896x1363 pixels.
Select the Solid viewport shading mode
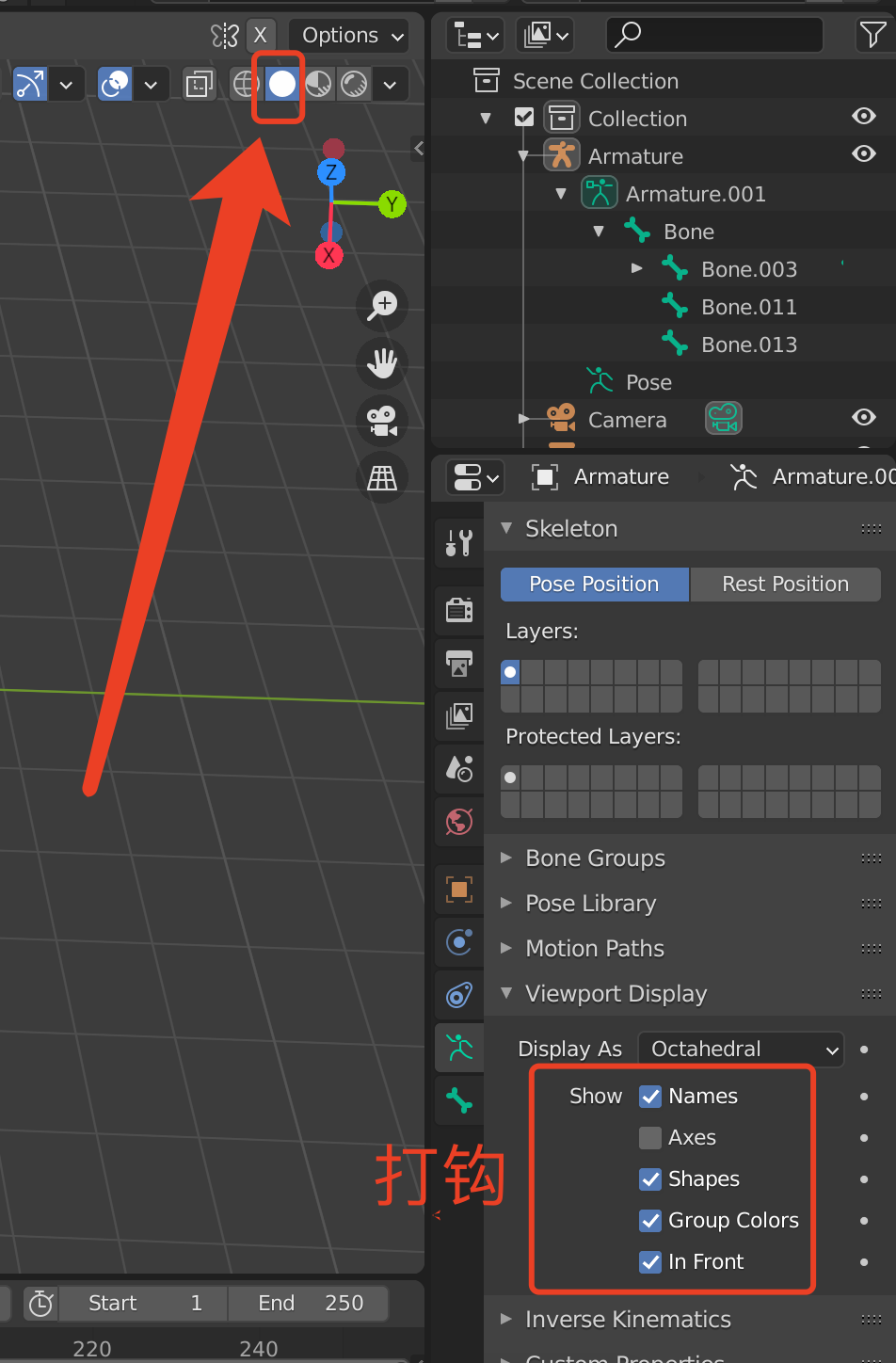[280, 84]
